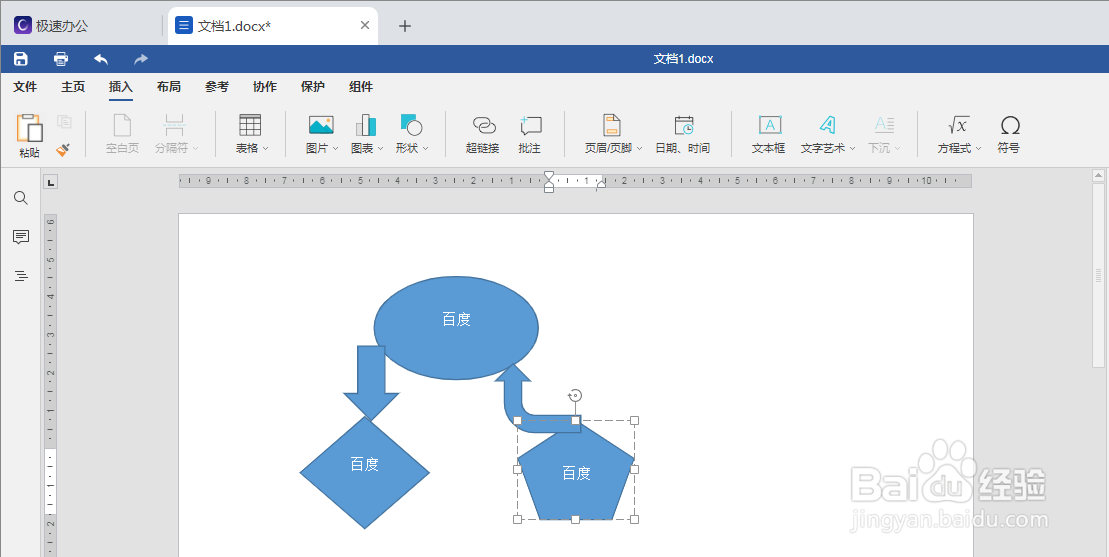The height and width of the screenshot is (557, 1109).
Task: Click the copy icon beside Paste
Action: (64, 122)
